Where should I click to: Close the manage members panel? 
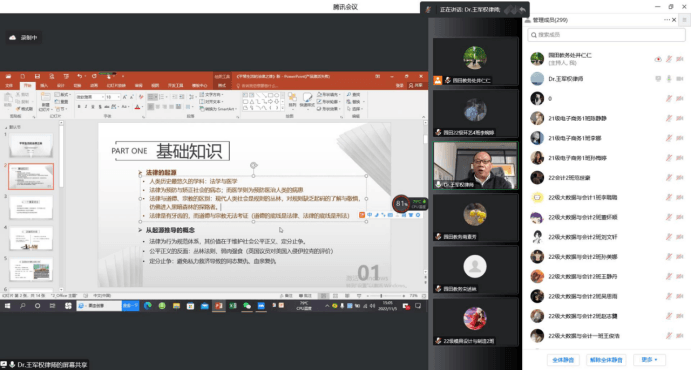click(x=674, y=20)
